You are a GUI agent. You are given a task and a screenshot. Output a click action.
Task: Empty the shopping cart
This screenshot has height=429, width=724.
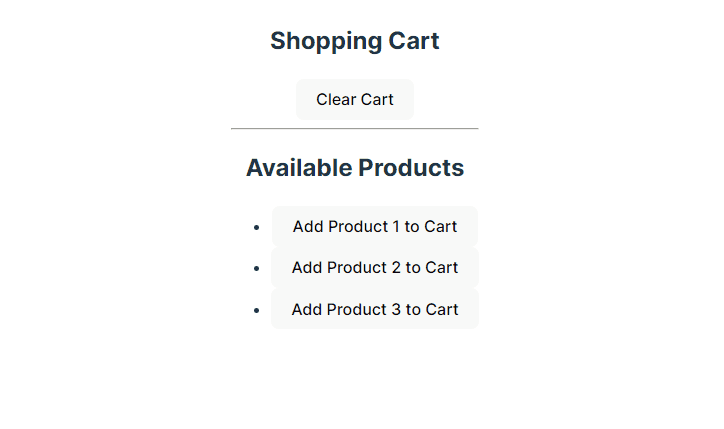(354, 100)
